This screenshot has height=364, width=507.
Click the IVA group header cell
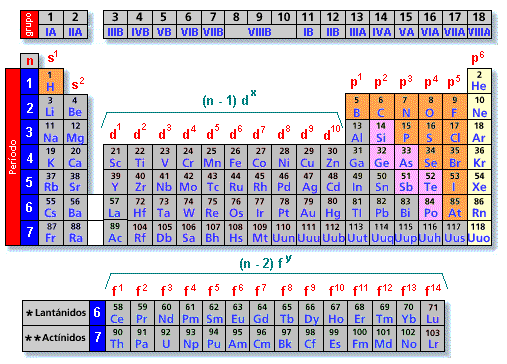point(381,32)
